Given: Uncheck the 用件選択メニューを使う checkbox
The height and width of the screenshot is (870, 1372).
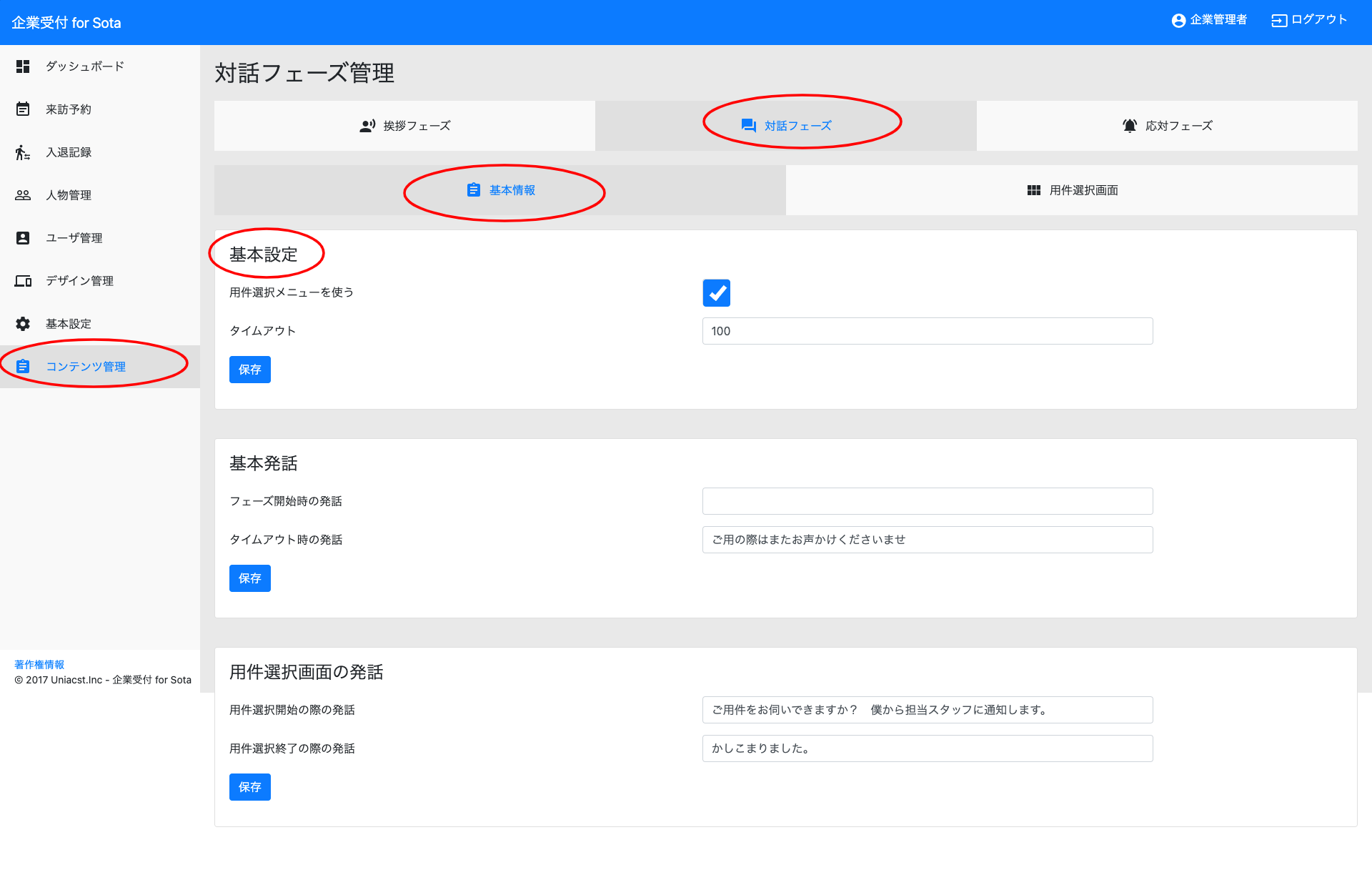Looking at the screenshot, I should (x=717, y=293).
